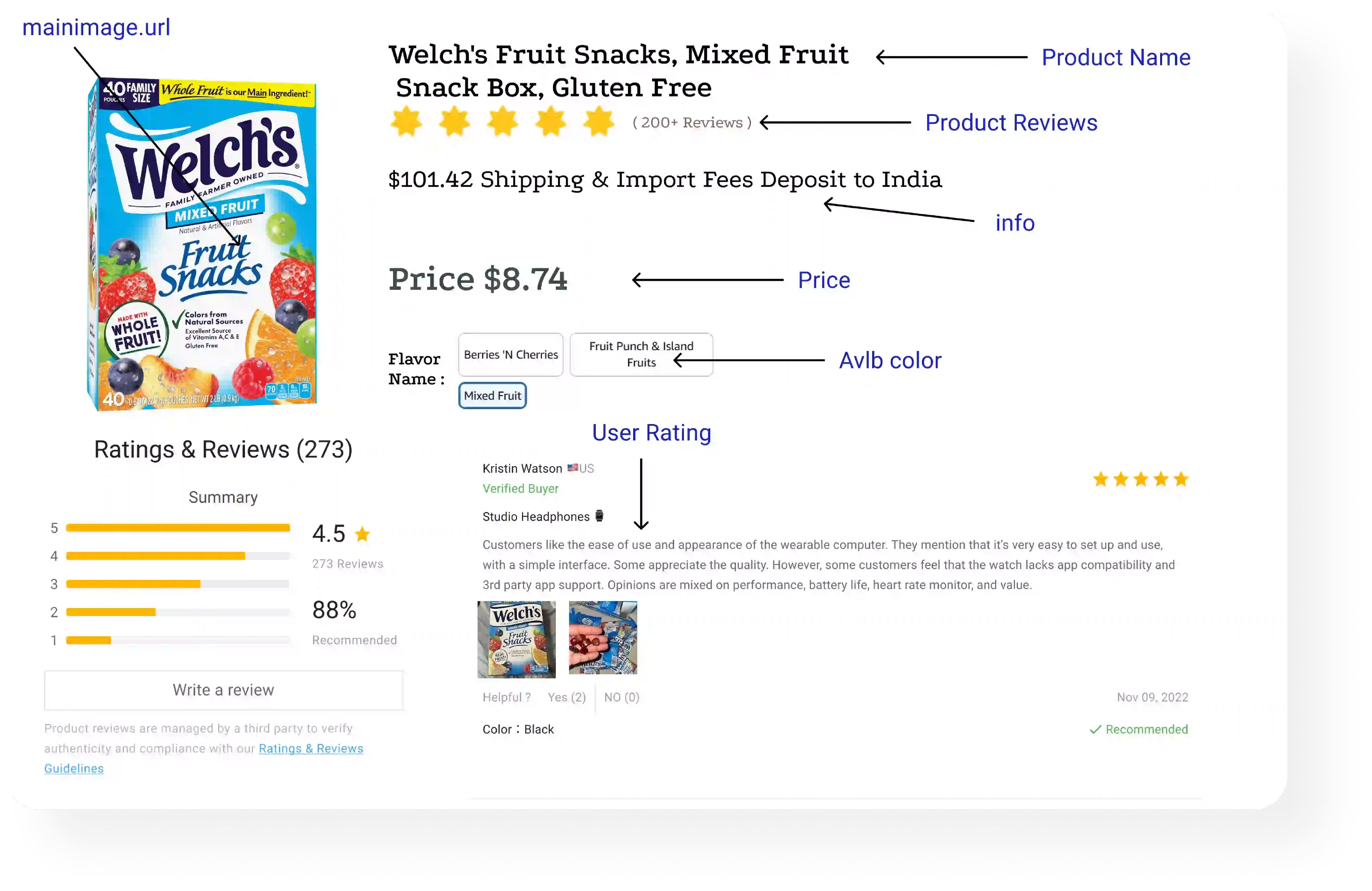
Task: Click the third star in product rating
Action: (503, 122)
